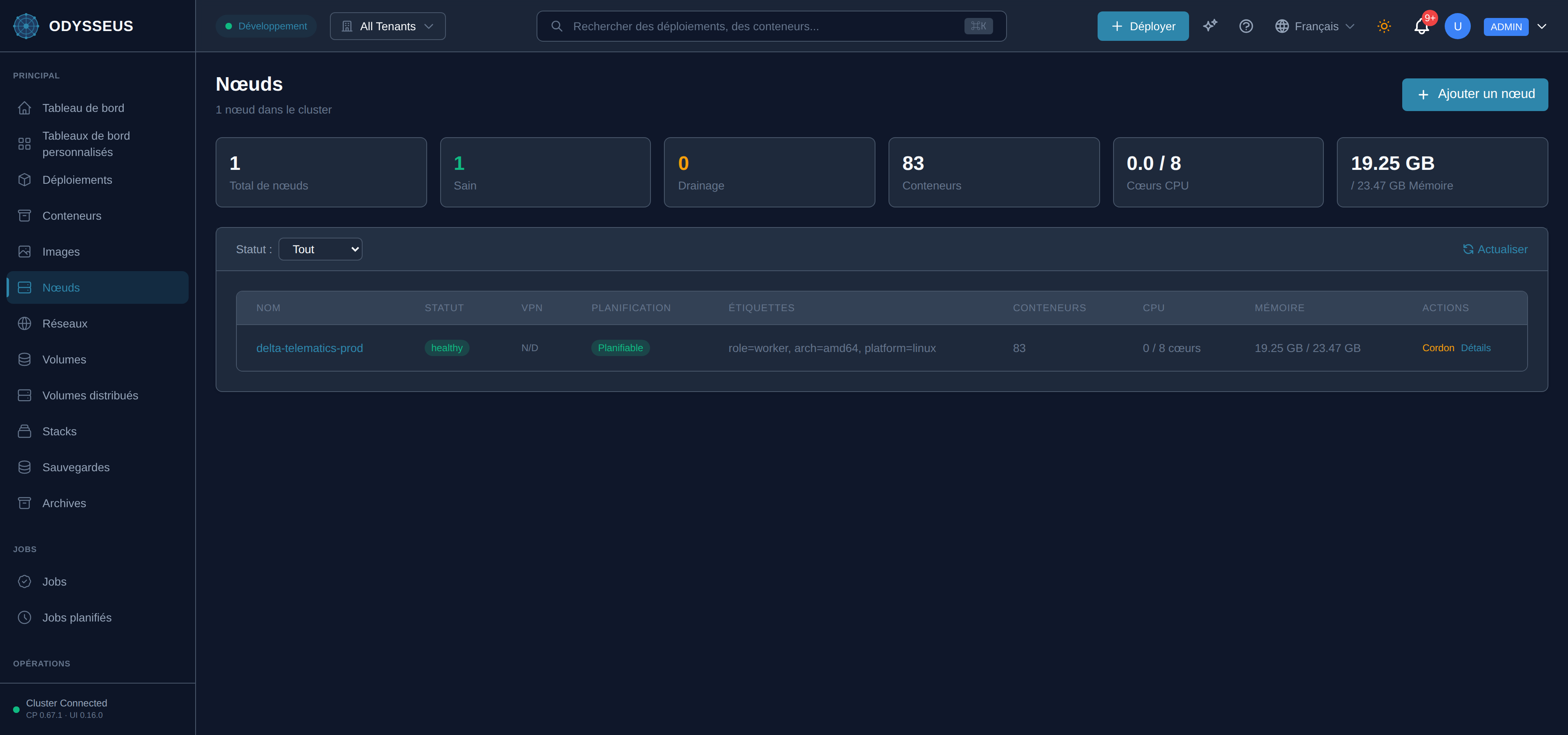Click Détails action for delta-telematics-prod

(x=1475, y=348)
